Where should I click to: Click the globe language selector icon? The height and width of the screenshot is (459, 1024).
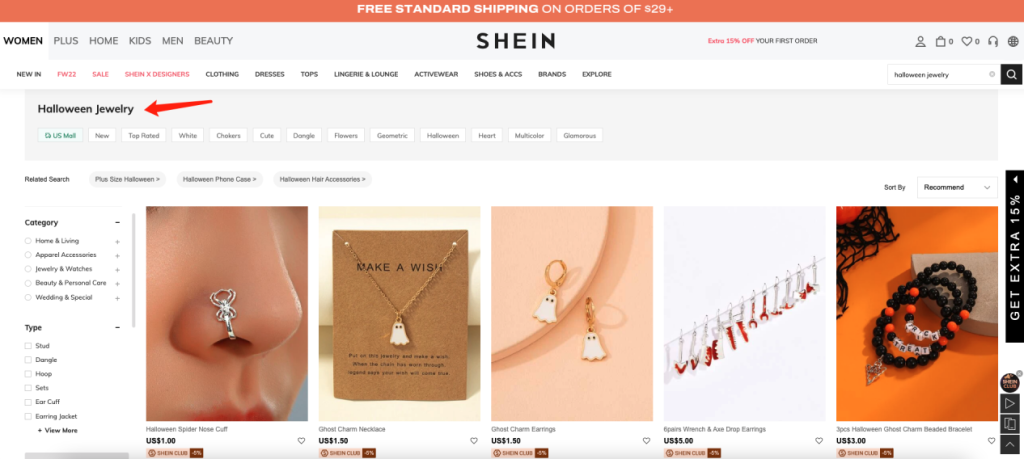click(x=1012, y=41)
